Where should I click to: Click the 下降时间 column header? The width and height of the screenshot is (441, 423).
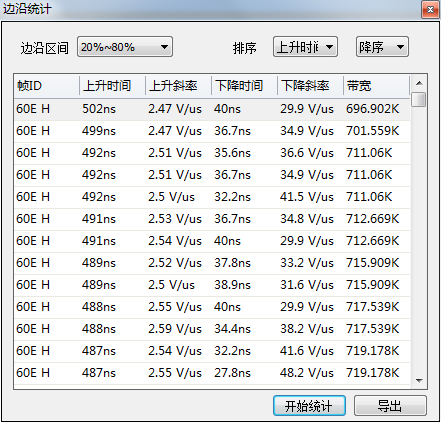244,86
